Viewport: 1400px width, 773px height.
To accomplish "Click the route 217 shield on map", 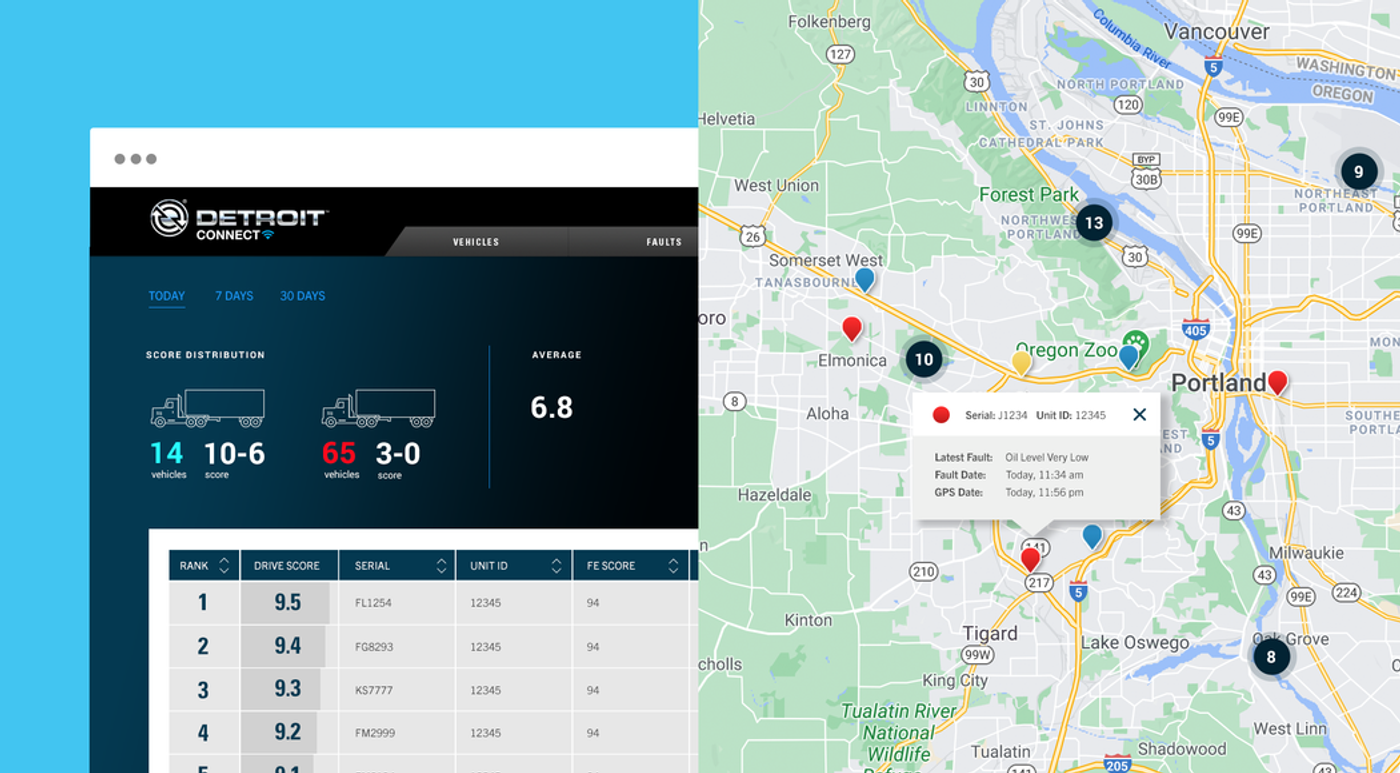I will coord(1039,583).
